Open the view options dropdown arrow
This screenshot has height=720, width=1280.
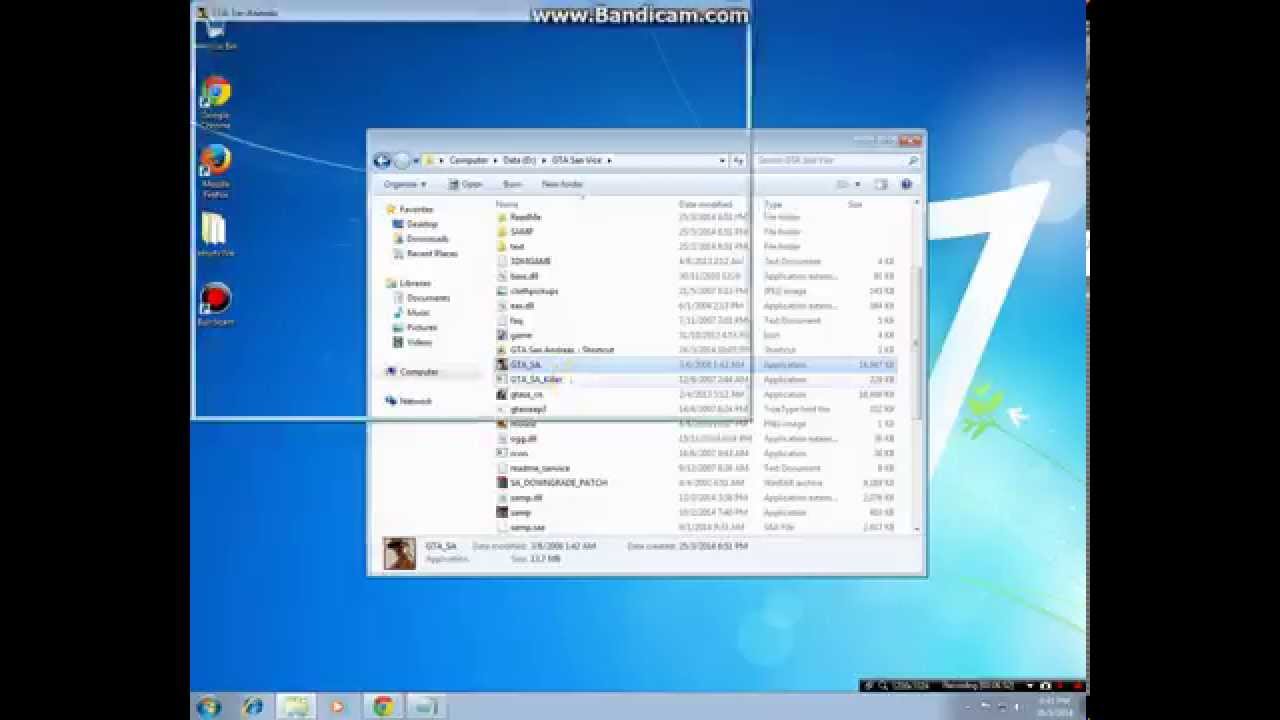[857, 184]
